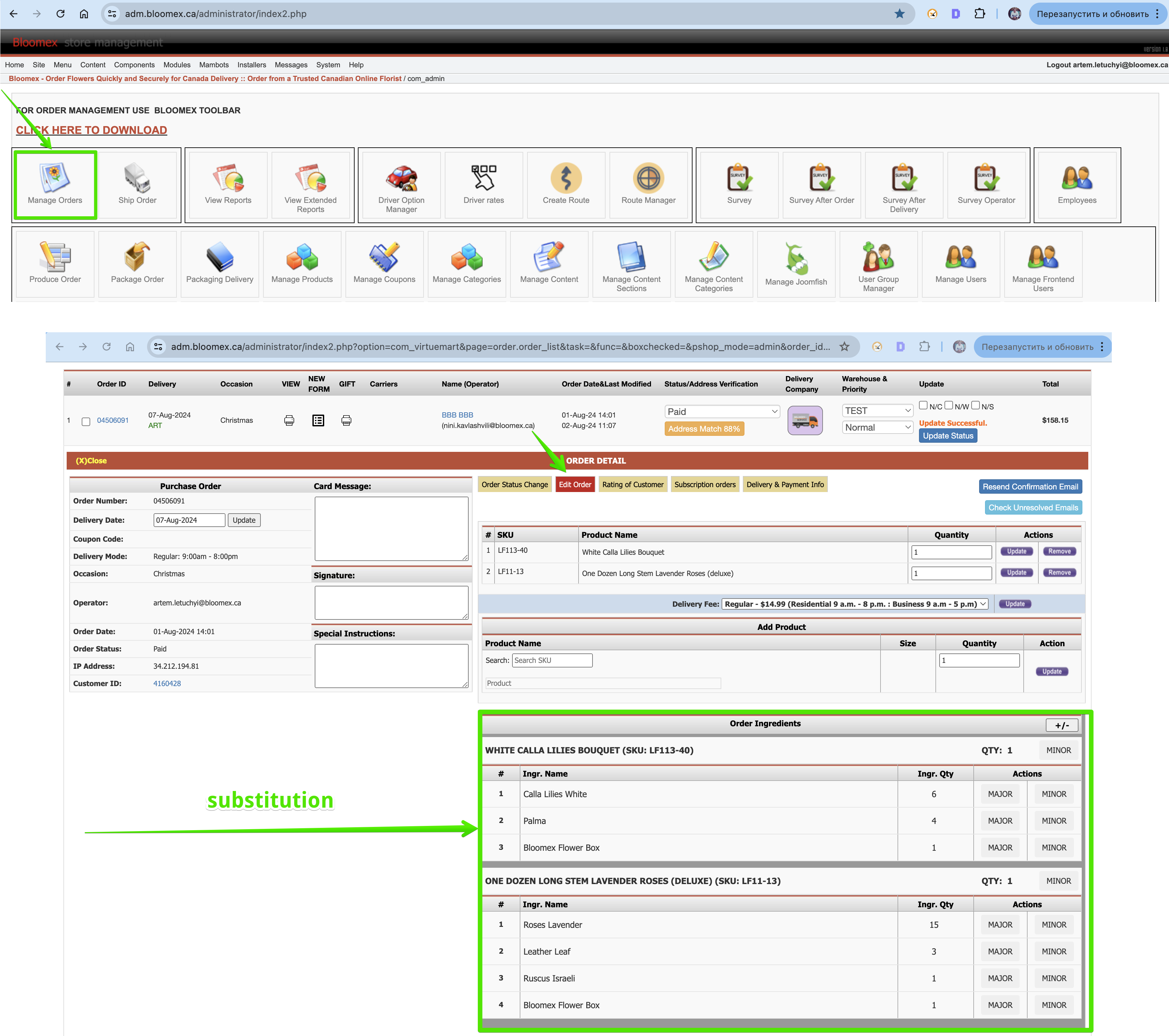Screen dimensions: 1169x1036
Task: Open Manage Categories icon
Action: [467, 264]
